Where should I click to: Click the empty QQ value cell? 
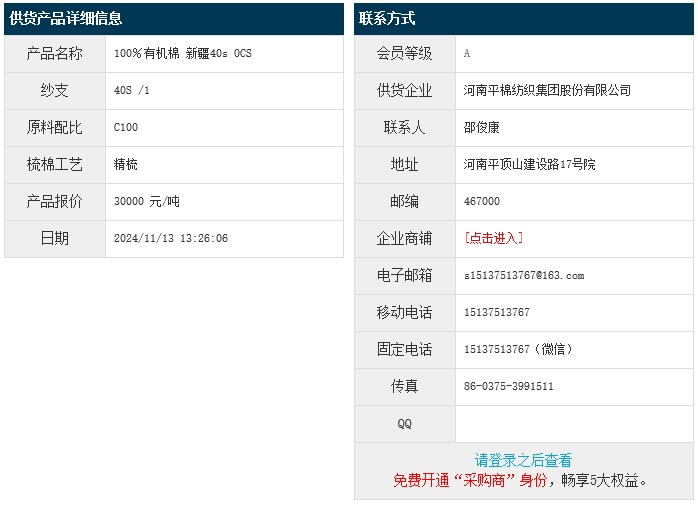click(x=573, y=423)
